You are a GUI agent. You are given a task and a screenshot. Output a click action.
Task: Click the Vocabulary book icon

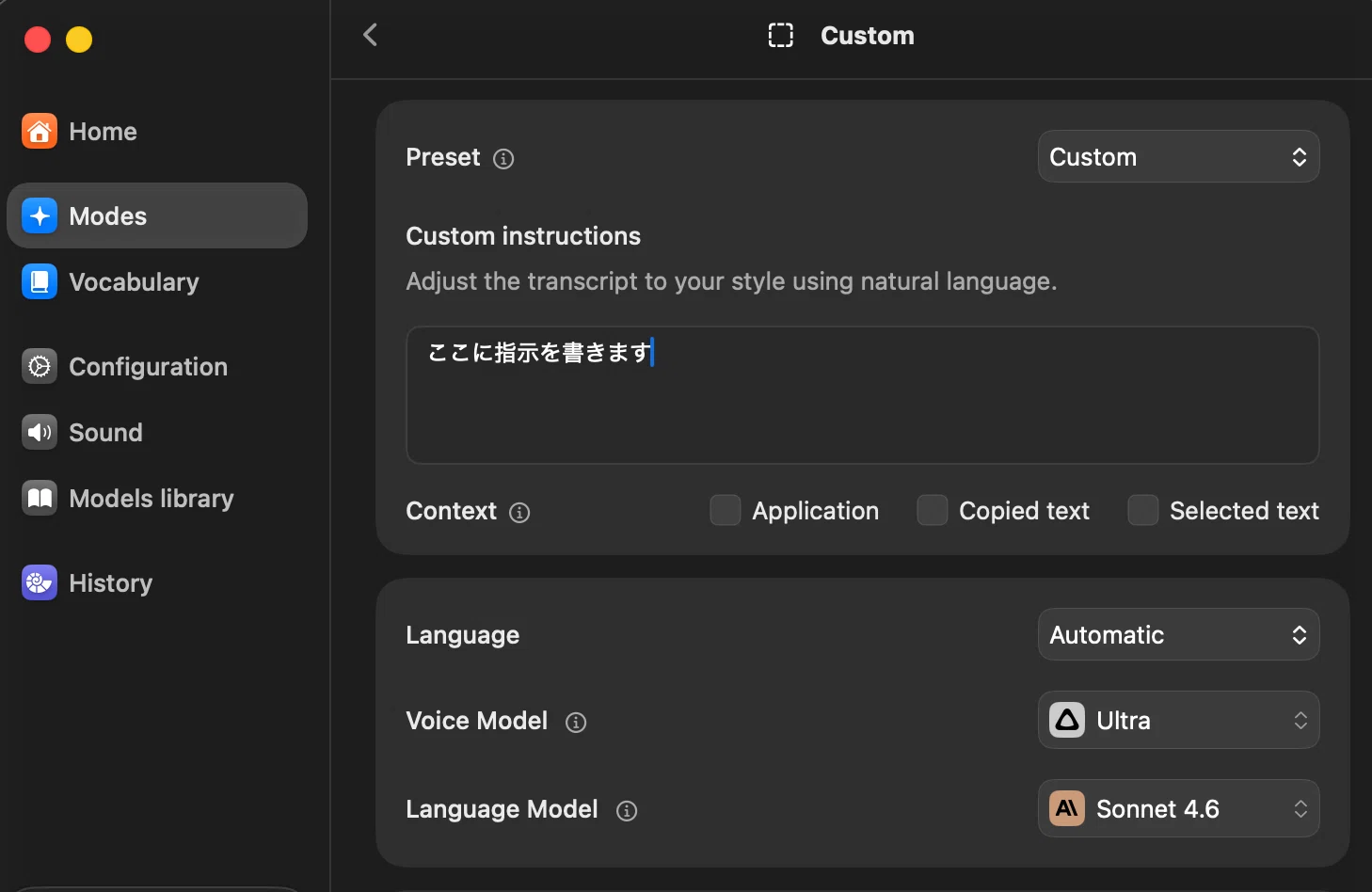[40, 282]
